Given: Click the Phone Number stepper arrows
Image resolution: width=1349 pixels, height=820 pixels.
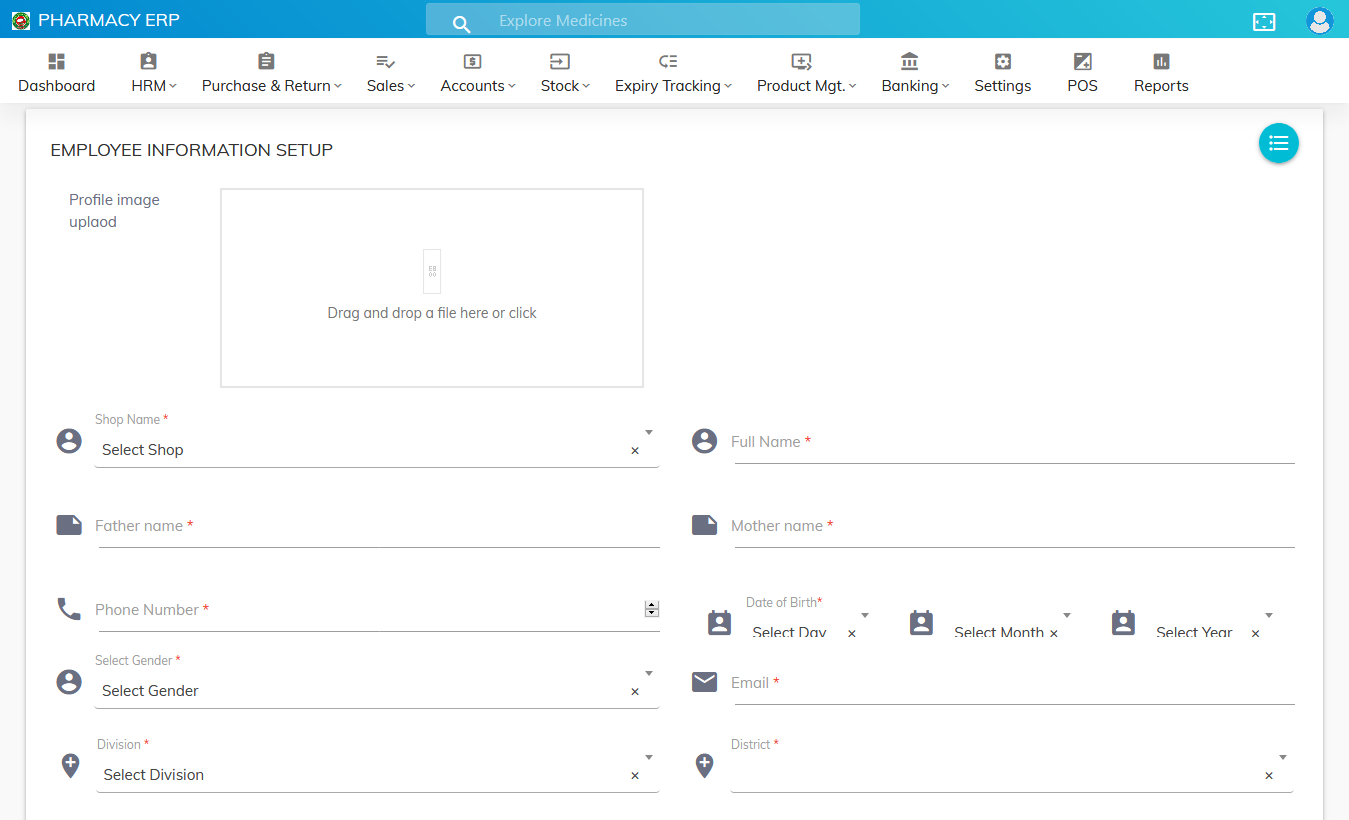Looking at the screenshot, I should pyautogui.click(x=652, y=608).
